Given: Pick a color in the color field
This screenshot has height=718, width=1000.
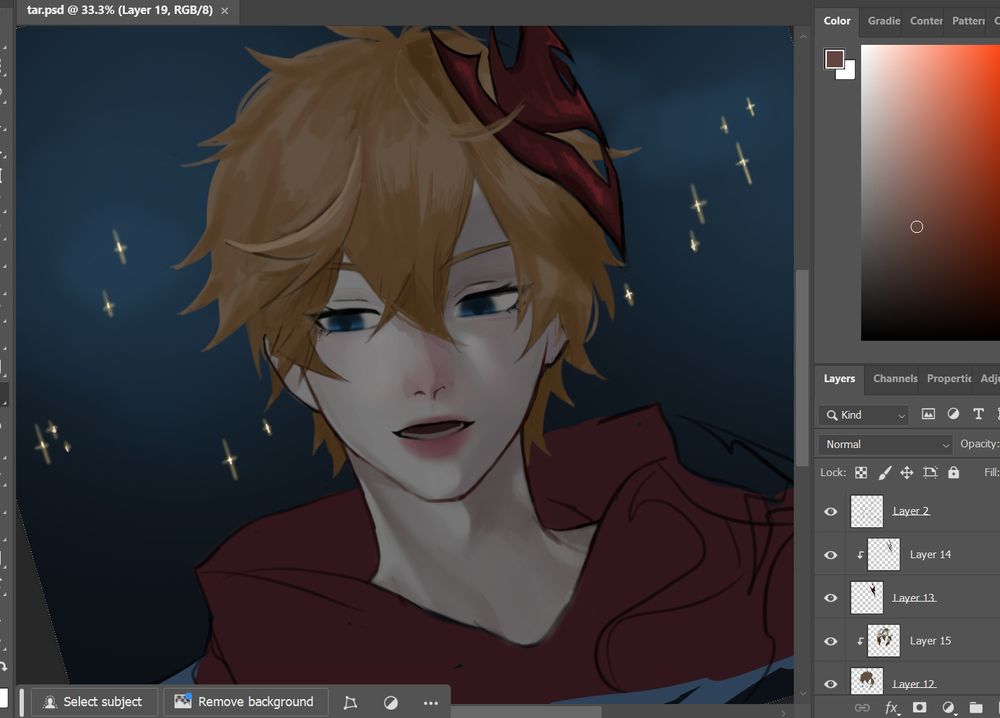Looking at the screenshot, I should tap(930, 193).
